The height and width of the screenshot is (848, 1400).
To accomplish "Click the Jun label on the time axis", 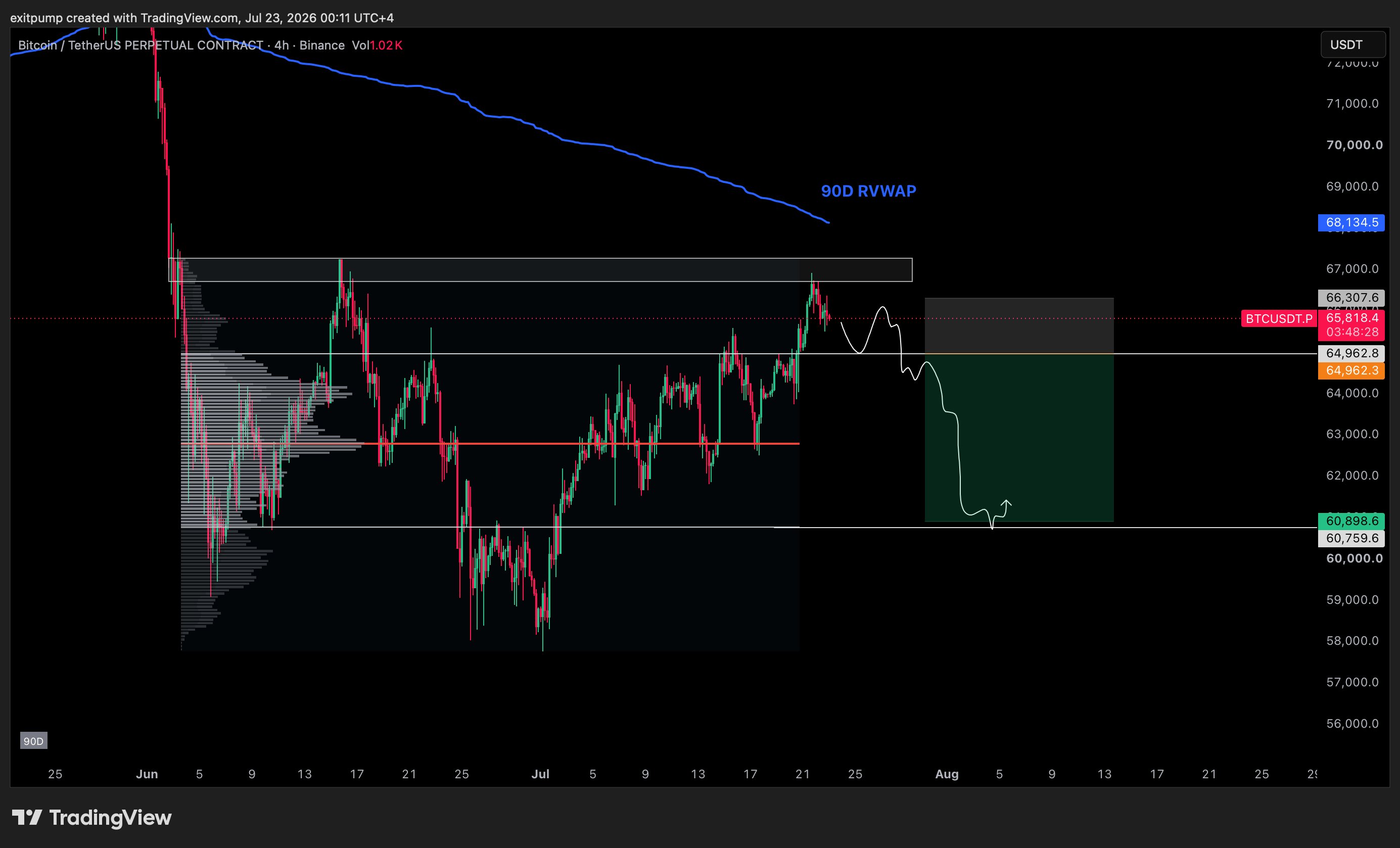I will [147, 774].
